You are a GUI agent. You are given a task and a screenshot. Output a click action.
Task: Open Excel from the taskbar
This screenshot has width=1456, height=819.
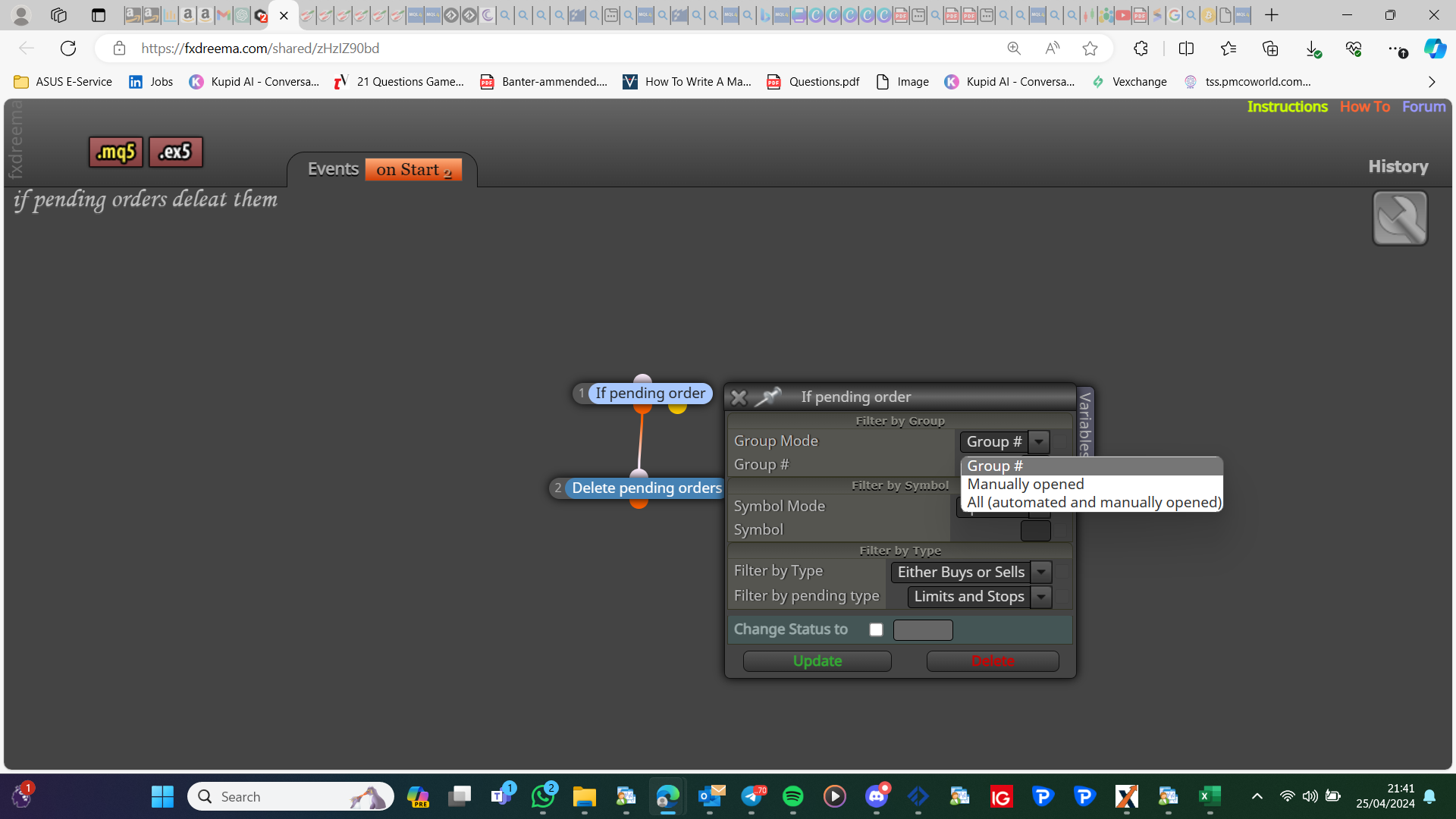[1210, 796]
